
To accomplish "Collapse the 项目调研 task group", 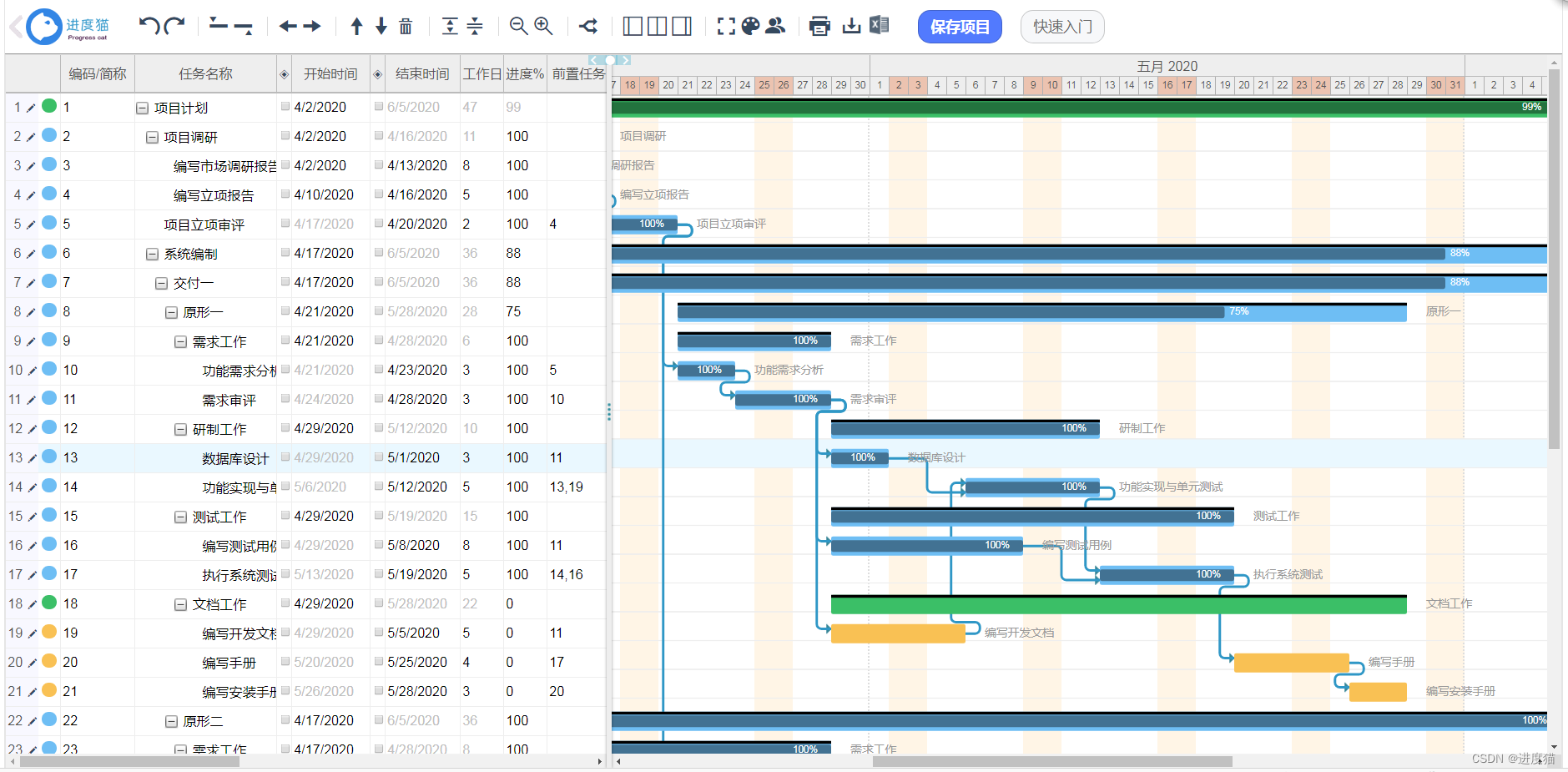I will pyautogui.click(x=152, y=138).
